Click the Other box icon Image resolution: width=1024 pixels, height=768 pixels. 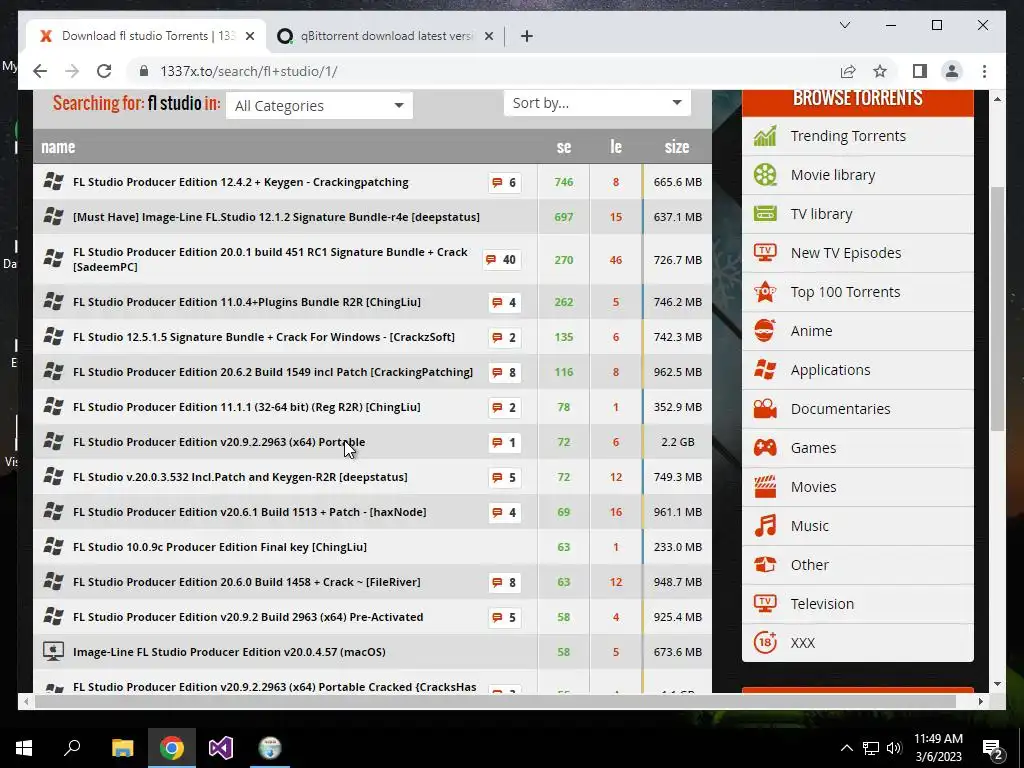pyautogui.click(x=765, y=564)
